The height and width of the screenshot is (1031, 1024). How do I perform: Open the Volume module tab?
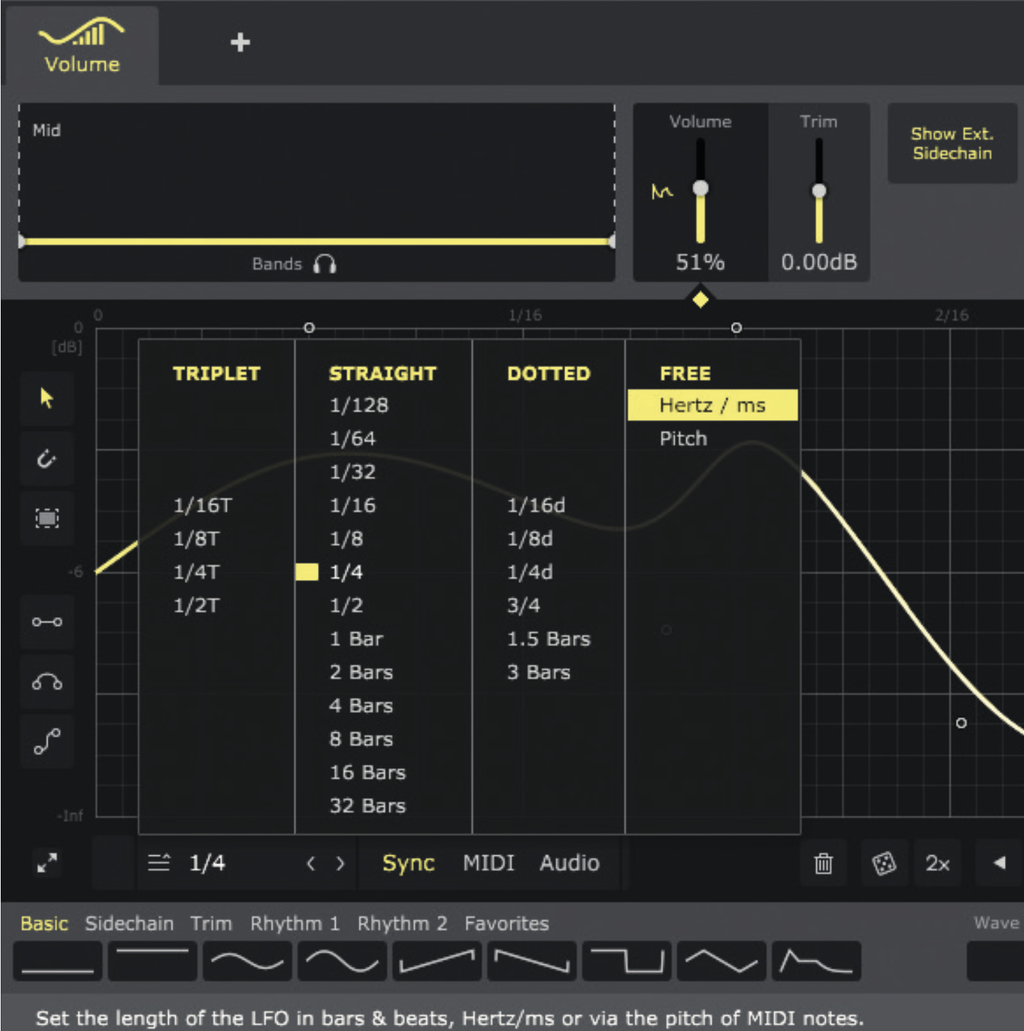tap(82, 46)
